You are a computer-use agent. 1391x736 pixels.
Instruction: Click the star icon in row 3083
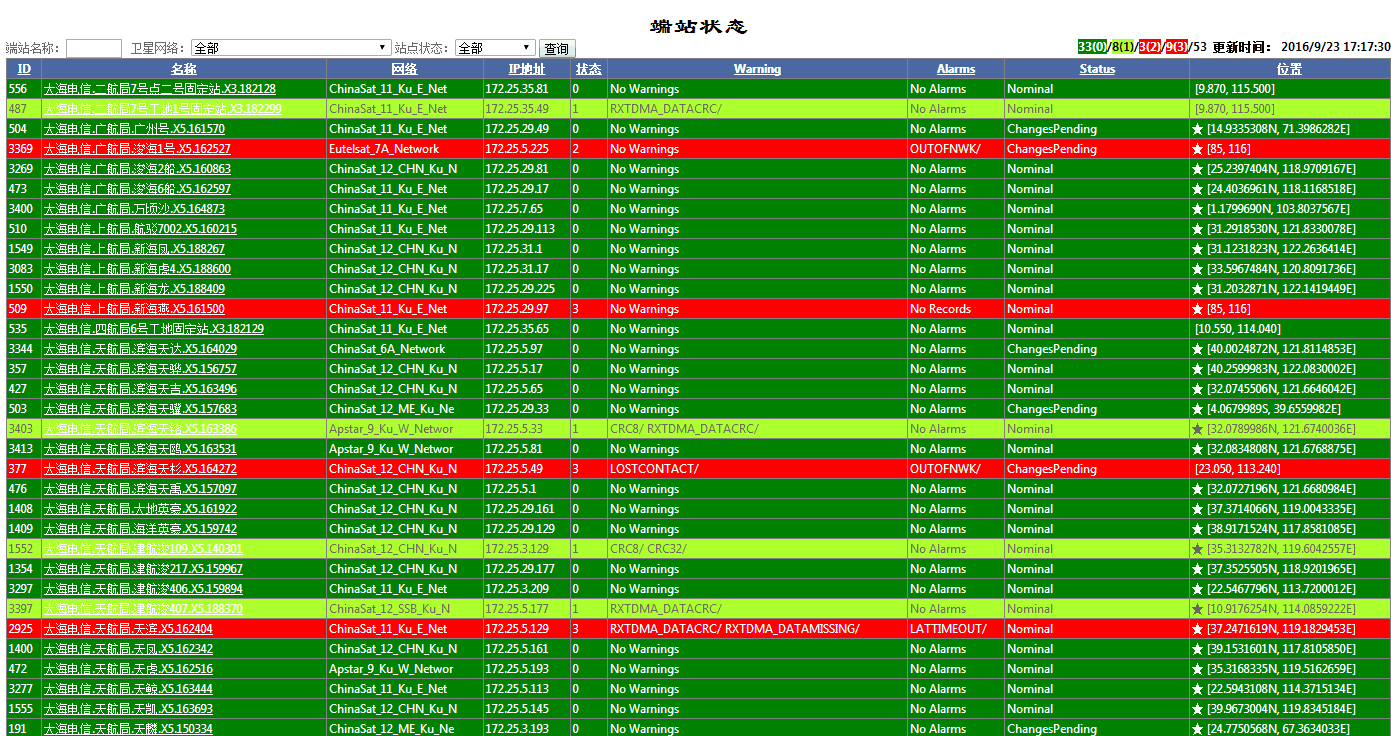(x=1197, y=269)
